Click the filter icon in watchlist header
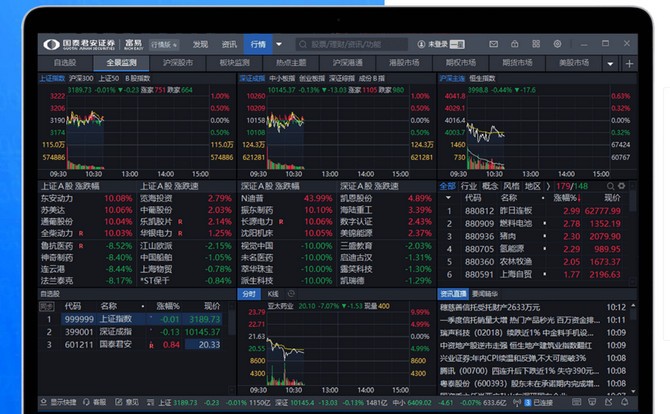670x414 pixels. [47, 306]
